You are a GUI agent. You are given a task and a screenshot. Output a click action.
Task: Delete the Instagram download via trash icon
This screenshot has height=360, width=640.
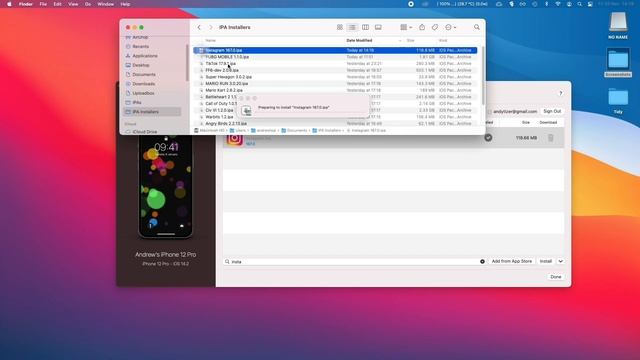click(551, 138)
